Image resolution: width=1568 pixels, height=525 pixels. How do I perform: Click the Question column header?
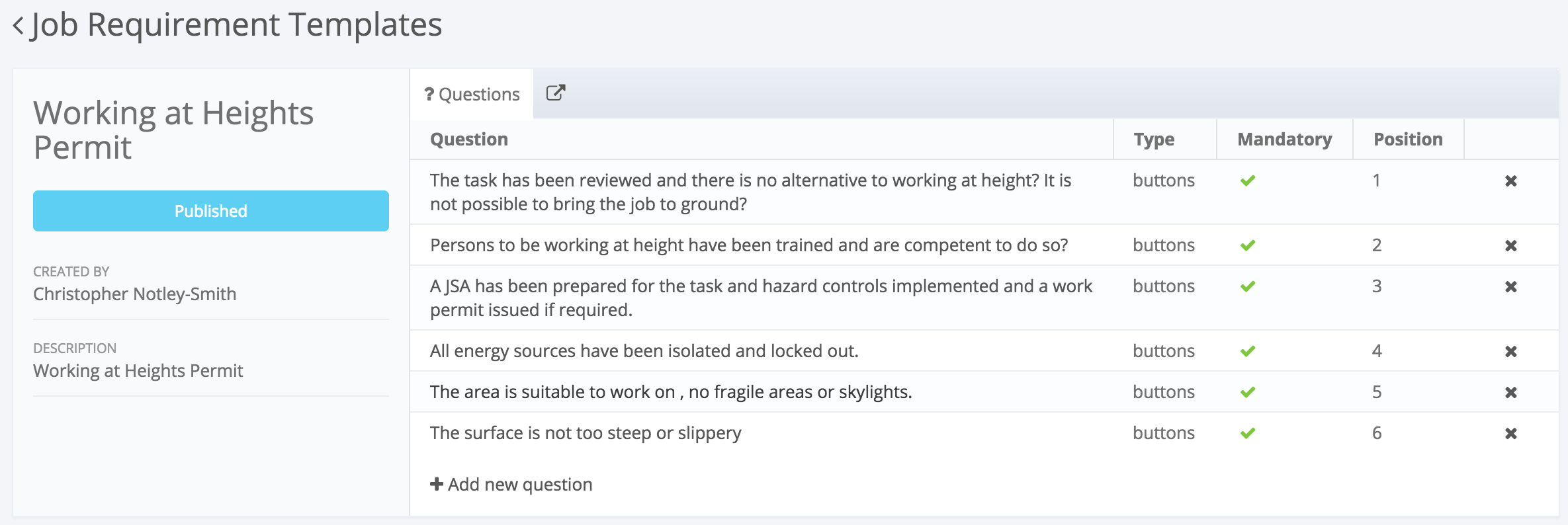pyautogui.click(x=469, y=140)
